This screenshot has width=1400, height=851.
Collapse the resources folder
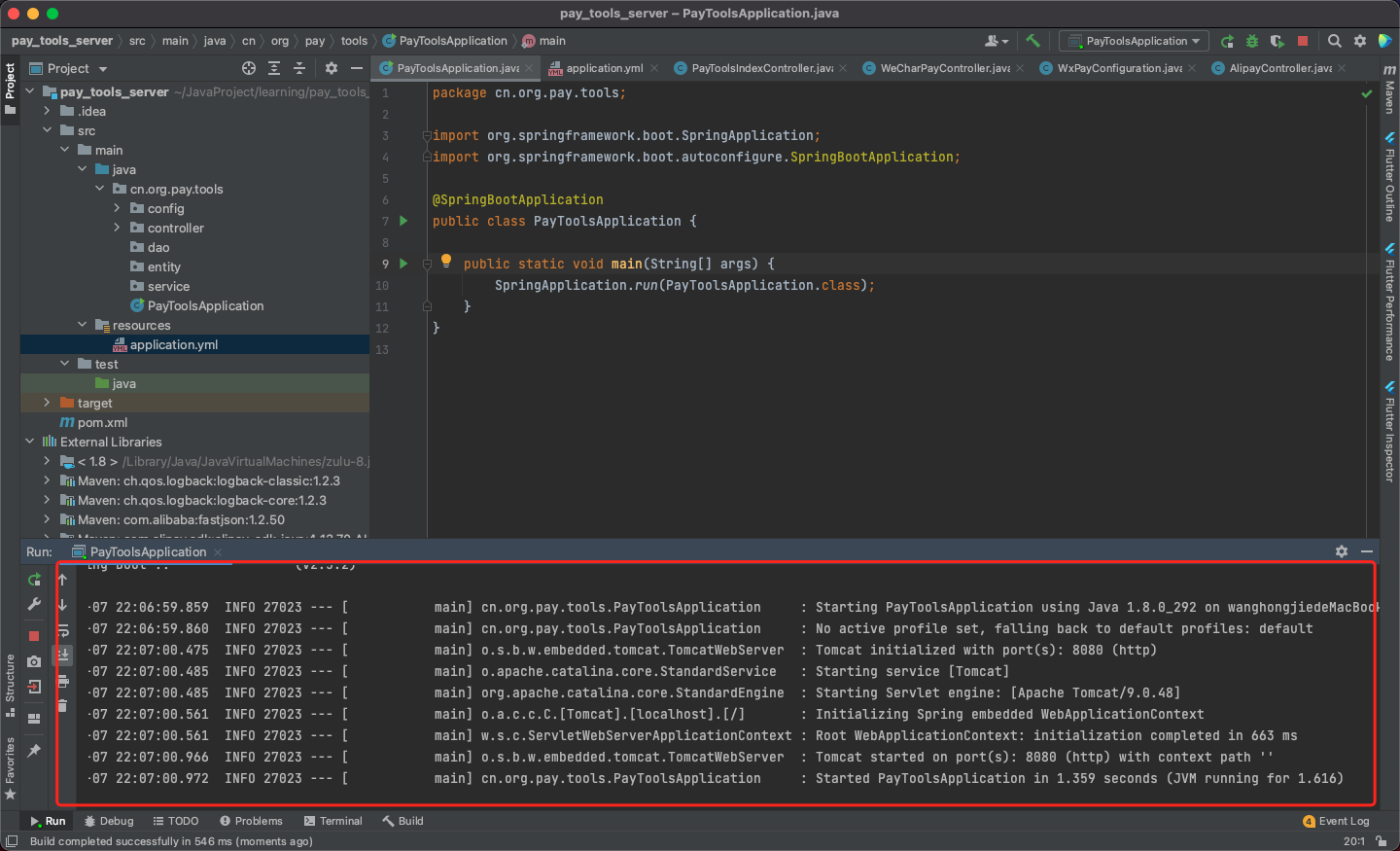(82, 325)
